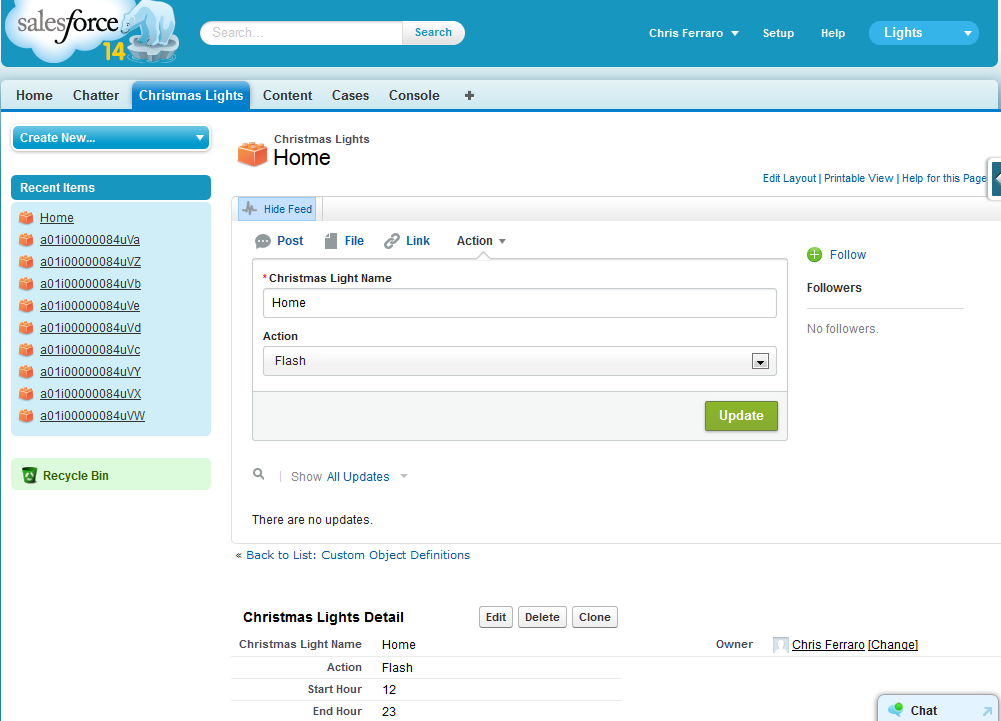The image size is (1001, 721).
Task: Toggle Hide Feed button
Action: pyautogui.click(x=278, y=209)
